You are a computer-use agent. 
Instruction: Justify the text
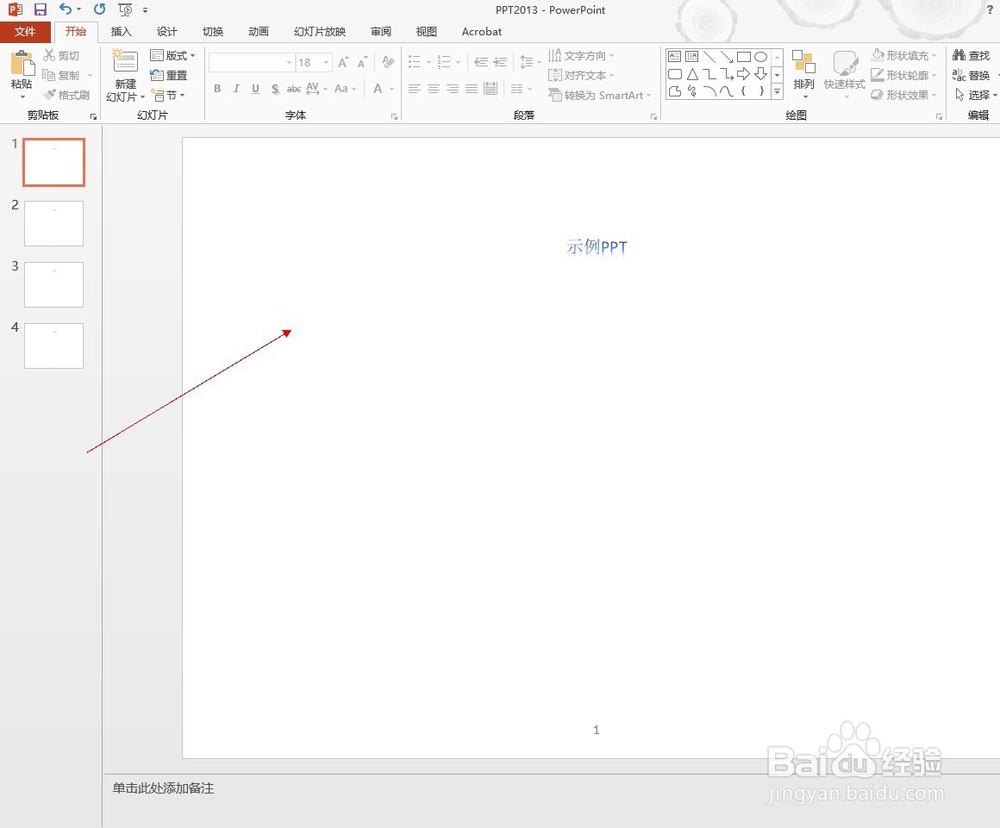click(471, 89)
